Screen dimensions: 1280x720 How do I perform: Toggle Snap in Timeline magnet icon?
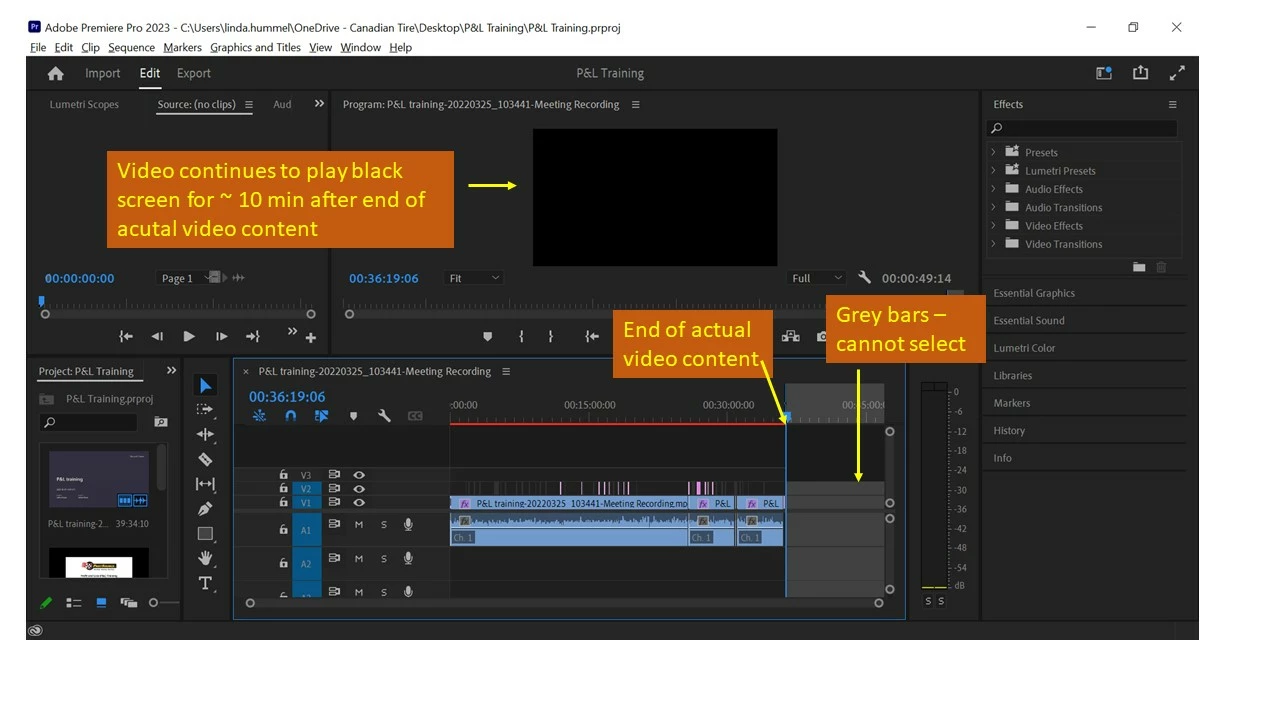click(x=291, y=416)
